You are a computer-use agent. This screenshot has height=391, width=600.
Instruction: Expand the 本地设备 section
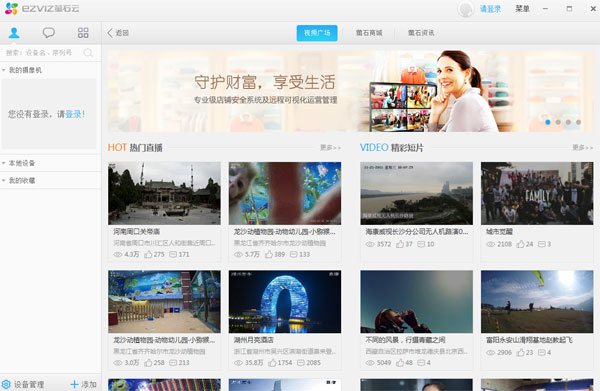tap(4, 163)
